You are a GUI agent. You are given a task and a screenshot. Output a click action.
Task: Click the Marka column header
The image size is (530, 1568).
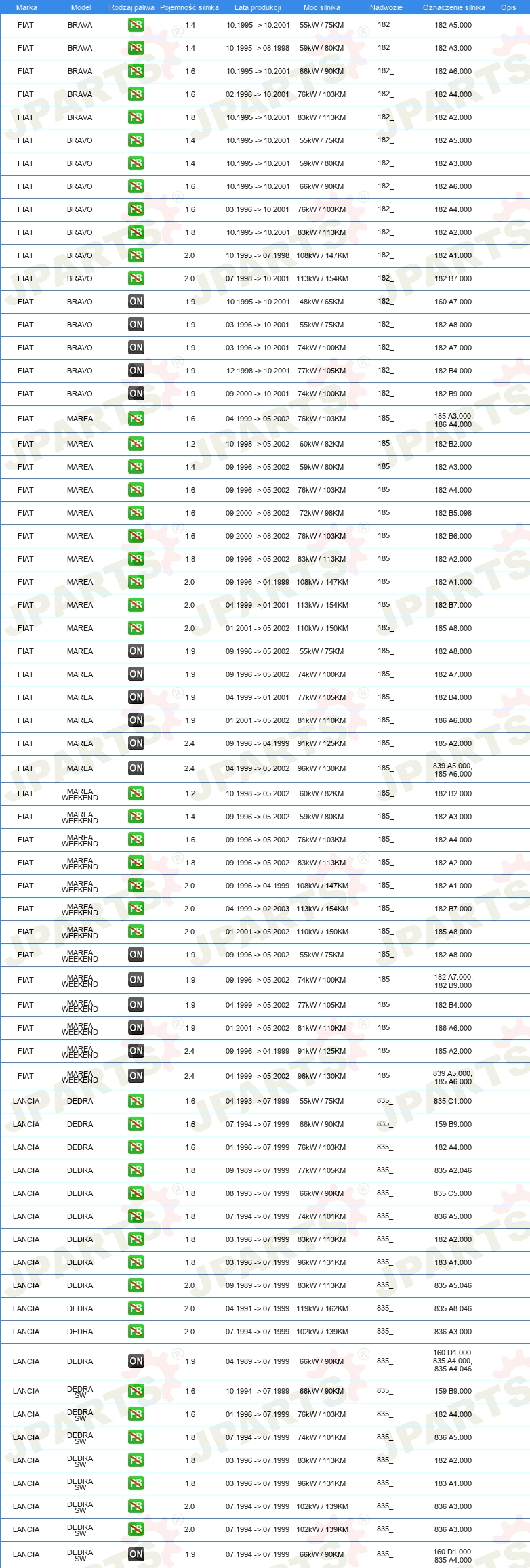tap(26, 7)
